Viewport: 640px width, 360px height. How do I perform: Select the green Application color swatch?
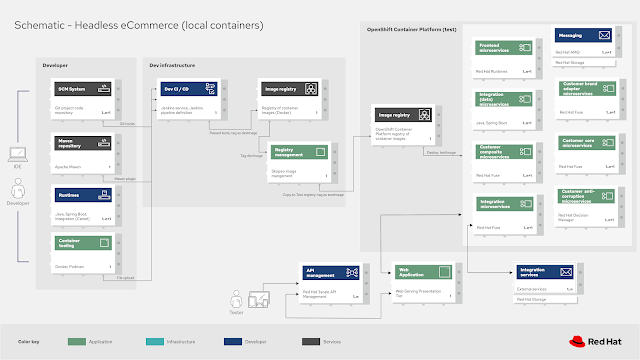click(77, 342)
